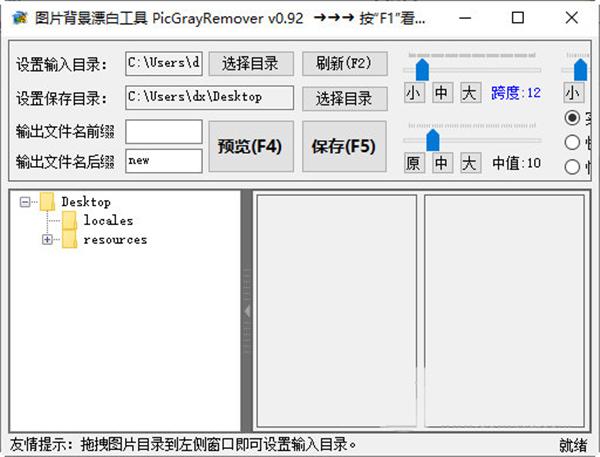Select the Desktop folder icon in tree
Image resolution: width=600 pixels, height=457 pixels.
click(x=47, y=202)
